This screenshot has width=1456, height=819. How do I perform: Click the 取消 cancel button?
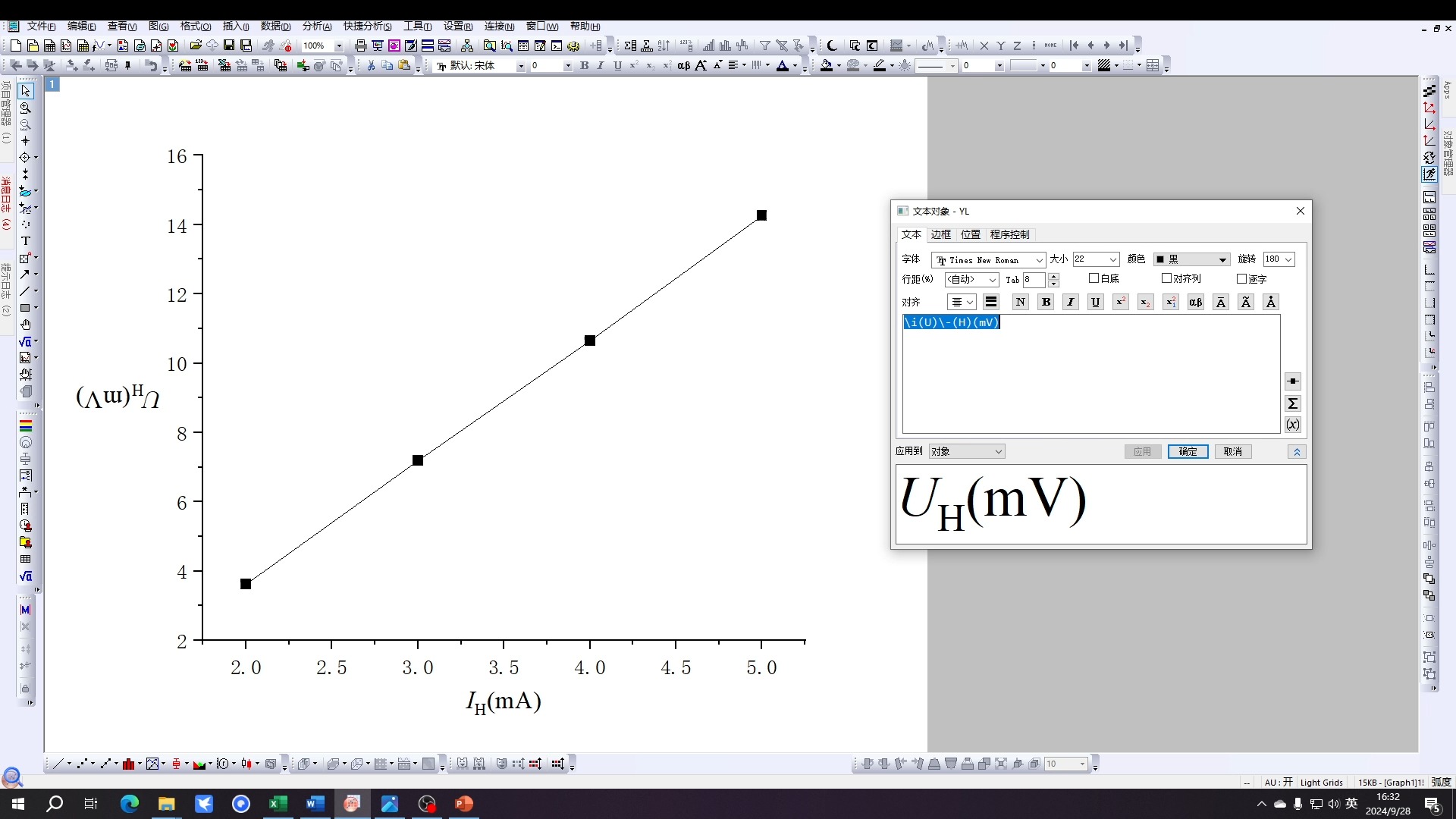click(x=1234, y=451)
